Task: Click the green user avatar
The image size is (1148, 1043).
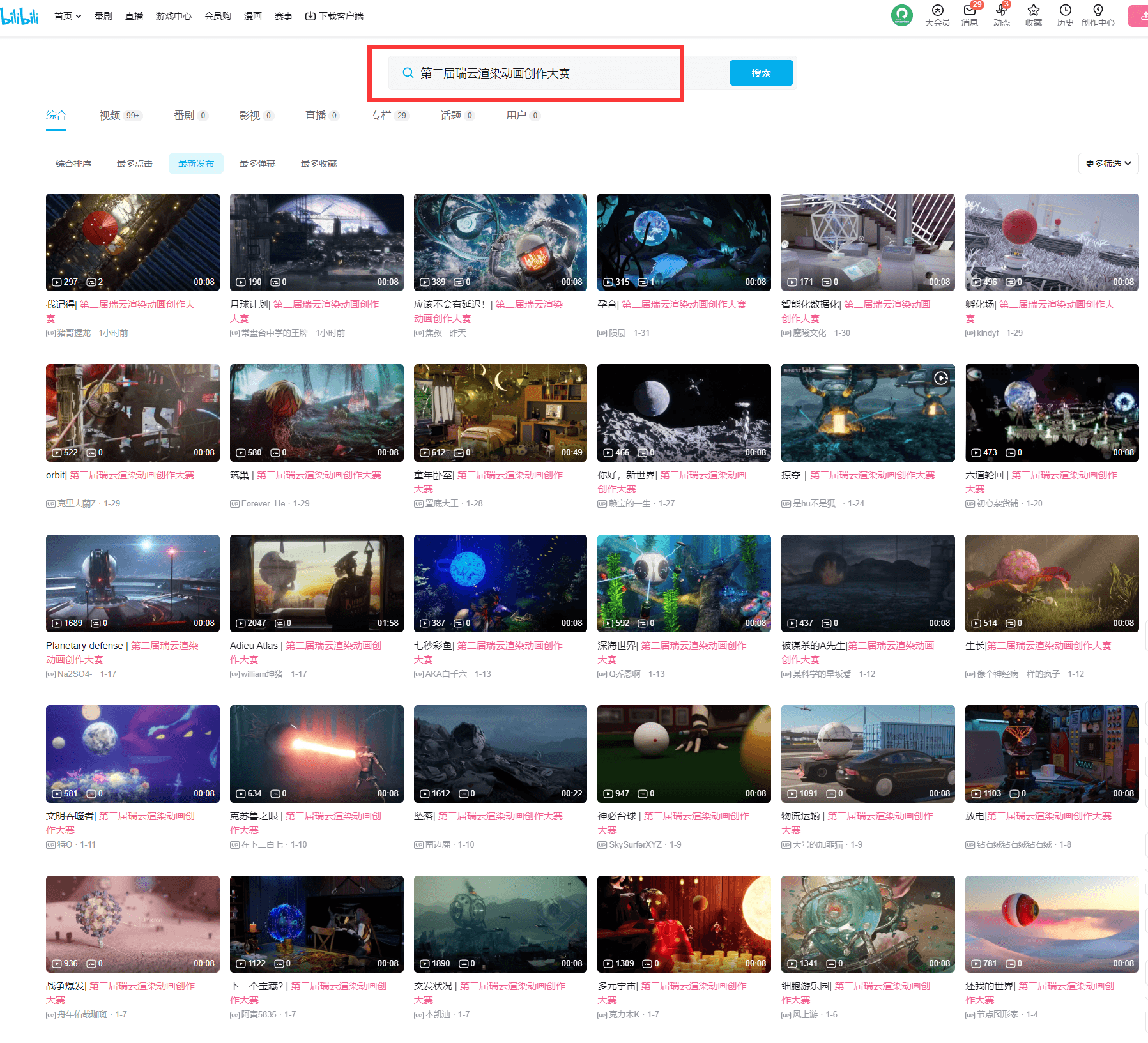Action: coord(901,15)
